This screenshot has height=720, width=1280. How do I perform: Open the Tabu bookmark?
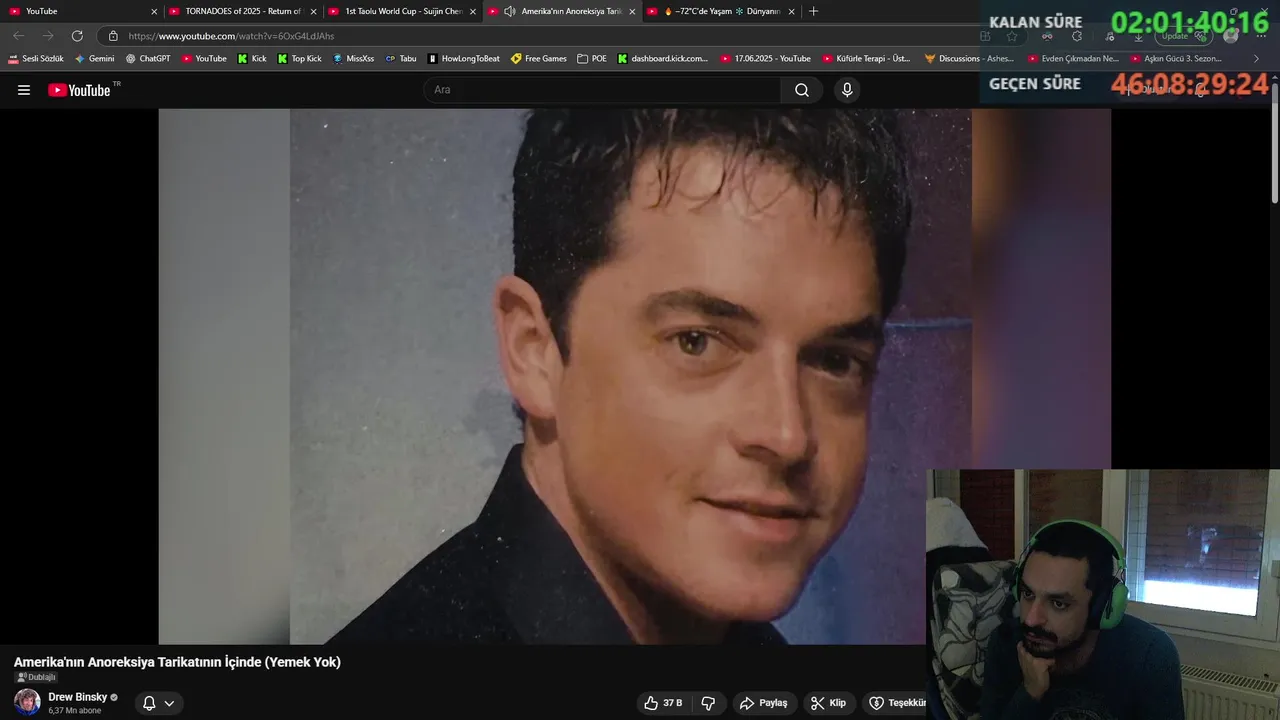(401, 59)
